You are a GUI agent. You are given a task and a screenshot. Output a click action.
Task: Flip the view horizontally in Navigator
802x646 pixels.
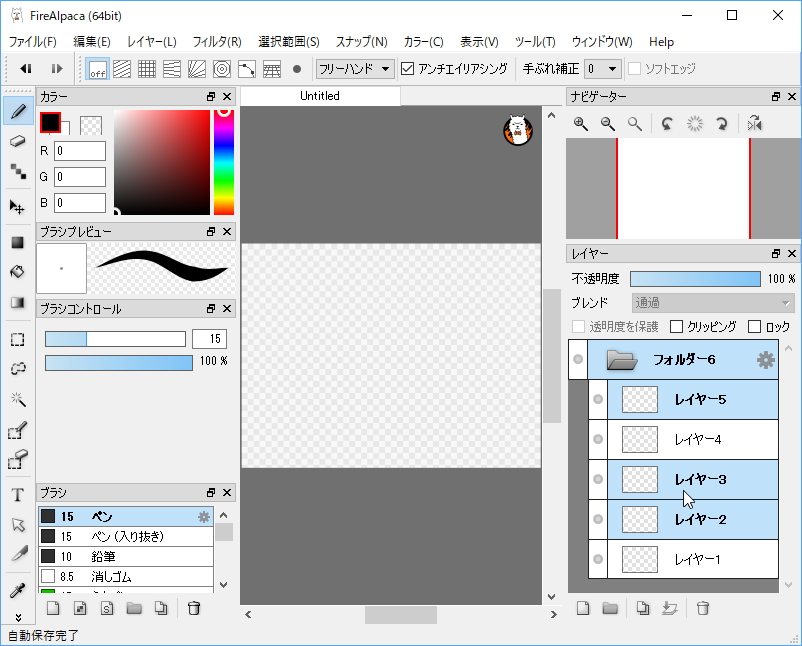coord(754,123)
